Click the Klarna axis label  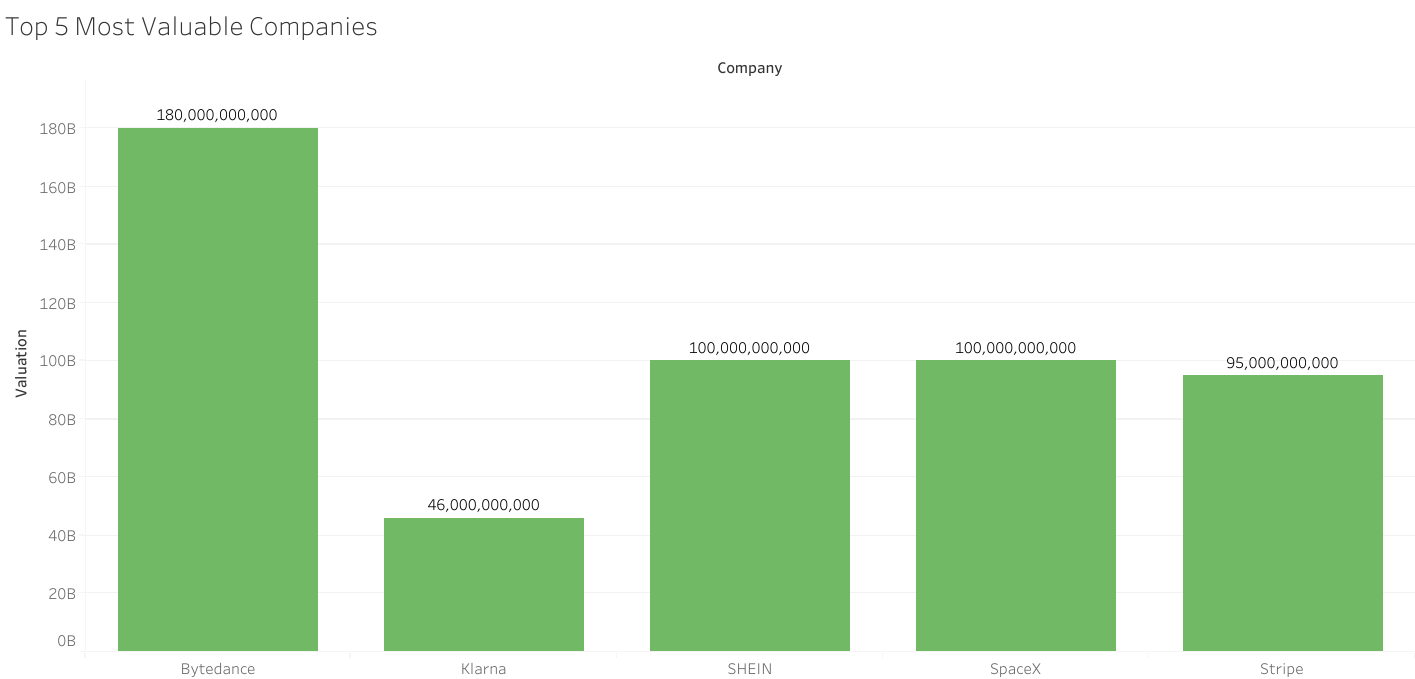tap(484, 669)
